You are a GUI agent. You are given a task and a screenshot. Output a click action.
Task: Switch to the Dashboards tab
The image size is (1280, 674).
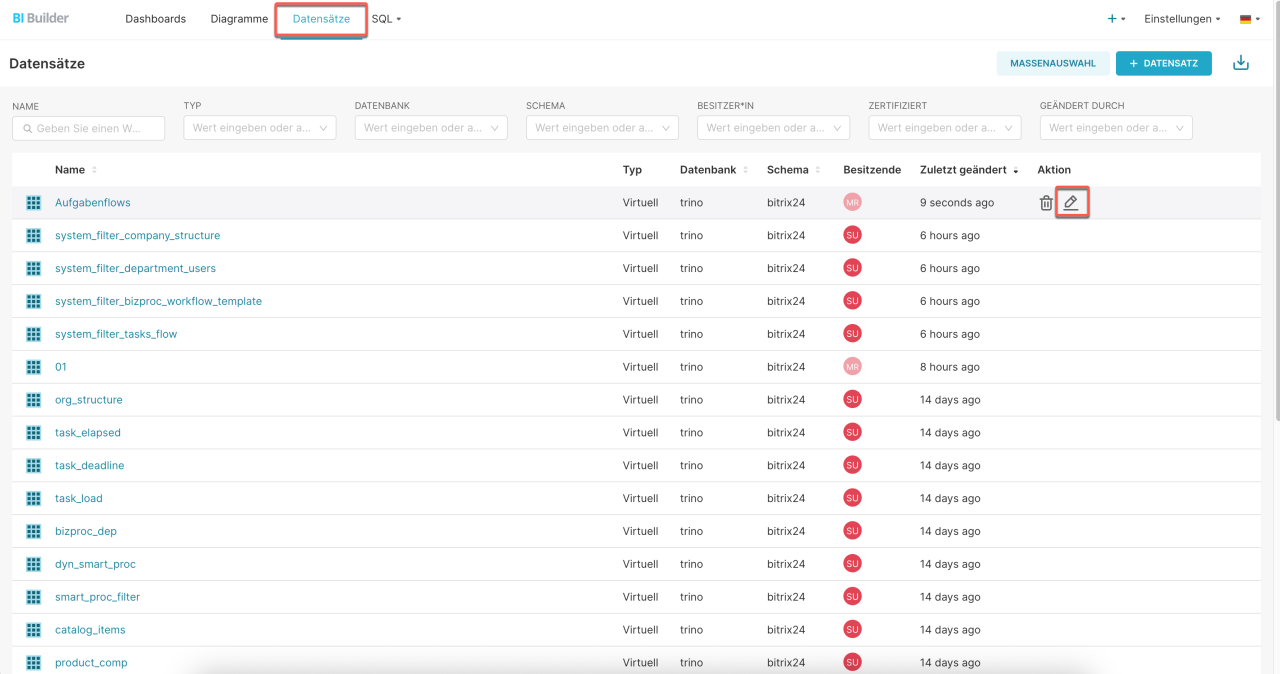(x=155, y=19)
